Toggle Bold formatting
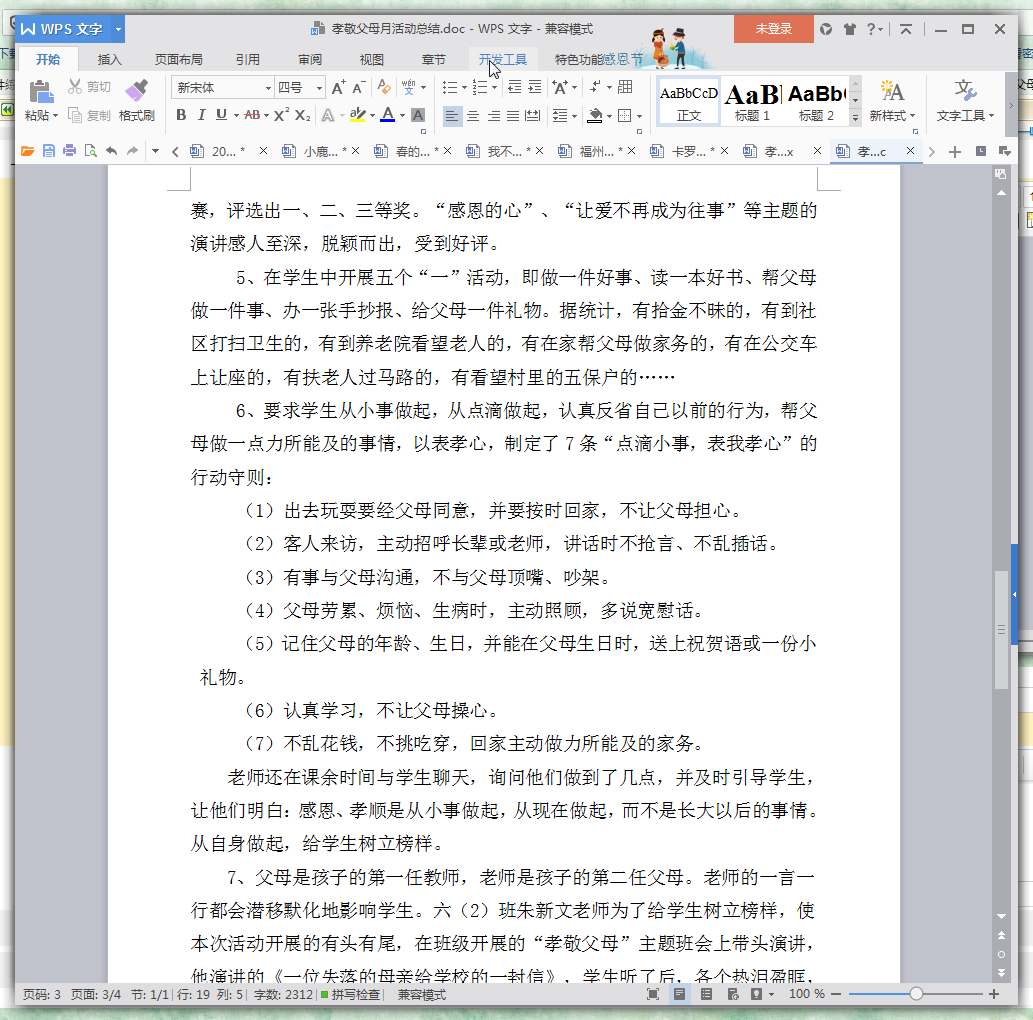This screenshot has width=1033, height=1020. [181, 115]
